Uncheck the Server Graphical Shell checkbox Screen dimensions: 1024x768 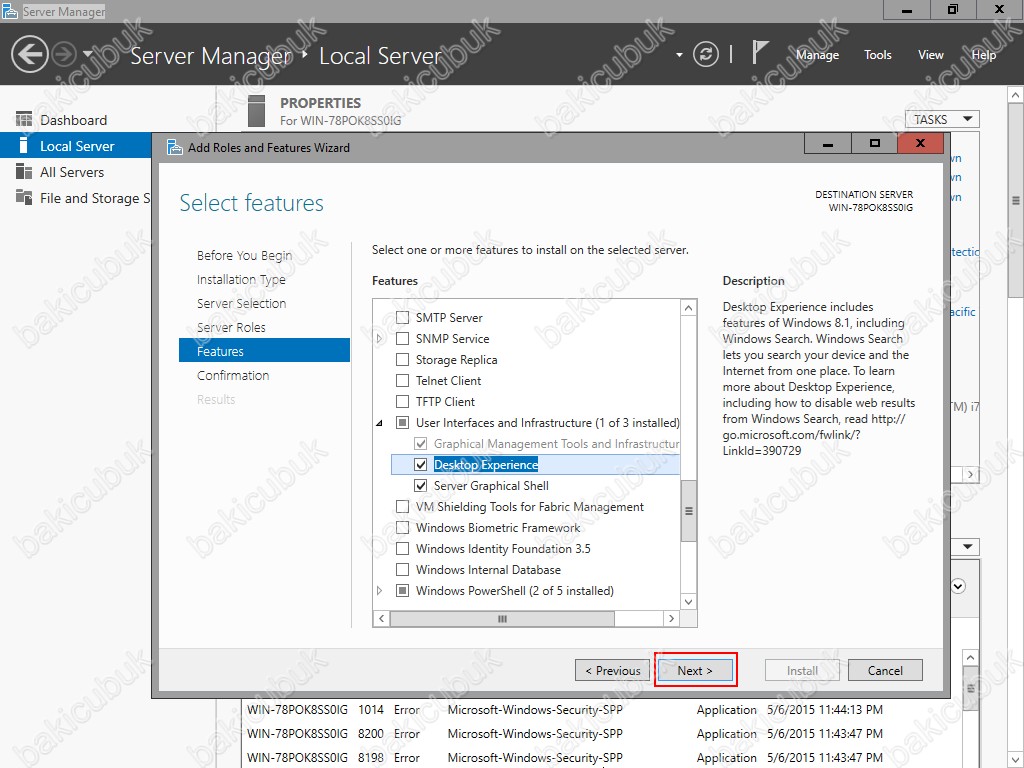click(x=421, y=486)
